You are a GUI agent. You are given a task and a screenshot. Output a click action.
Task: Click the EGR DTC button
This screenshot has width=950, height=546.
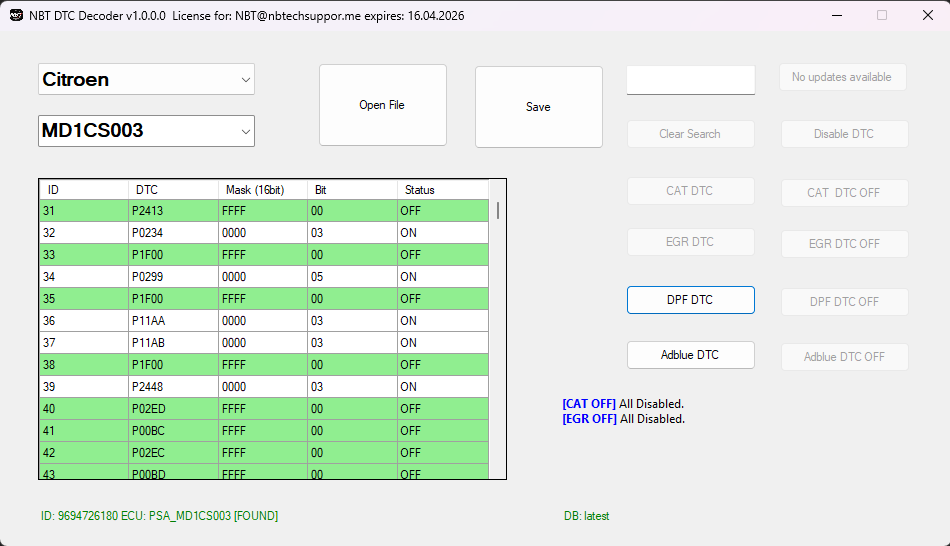pyautogui.click(x=691, y=242)
